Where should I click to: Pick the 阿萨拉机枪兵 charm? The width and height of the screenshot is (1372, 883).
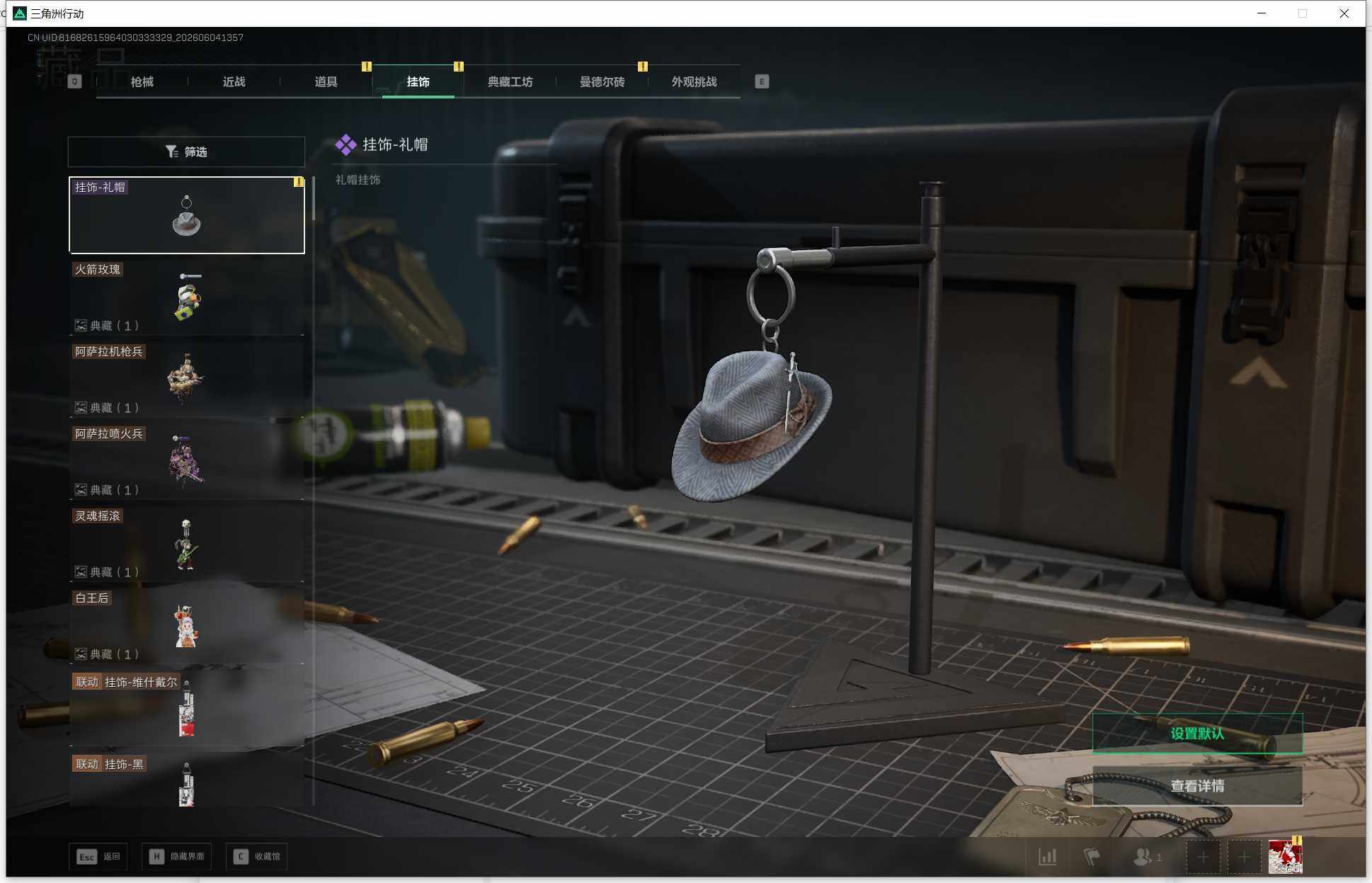[x=187, y=380]
